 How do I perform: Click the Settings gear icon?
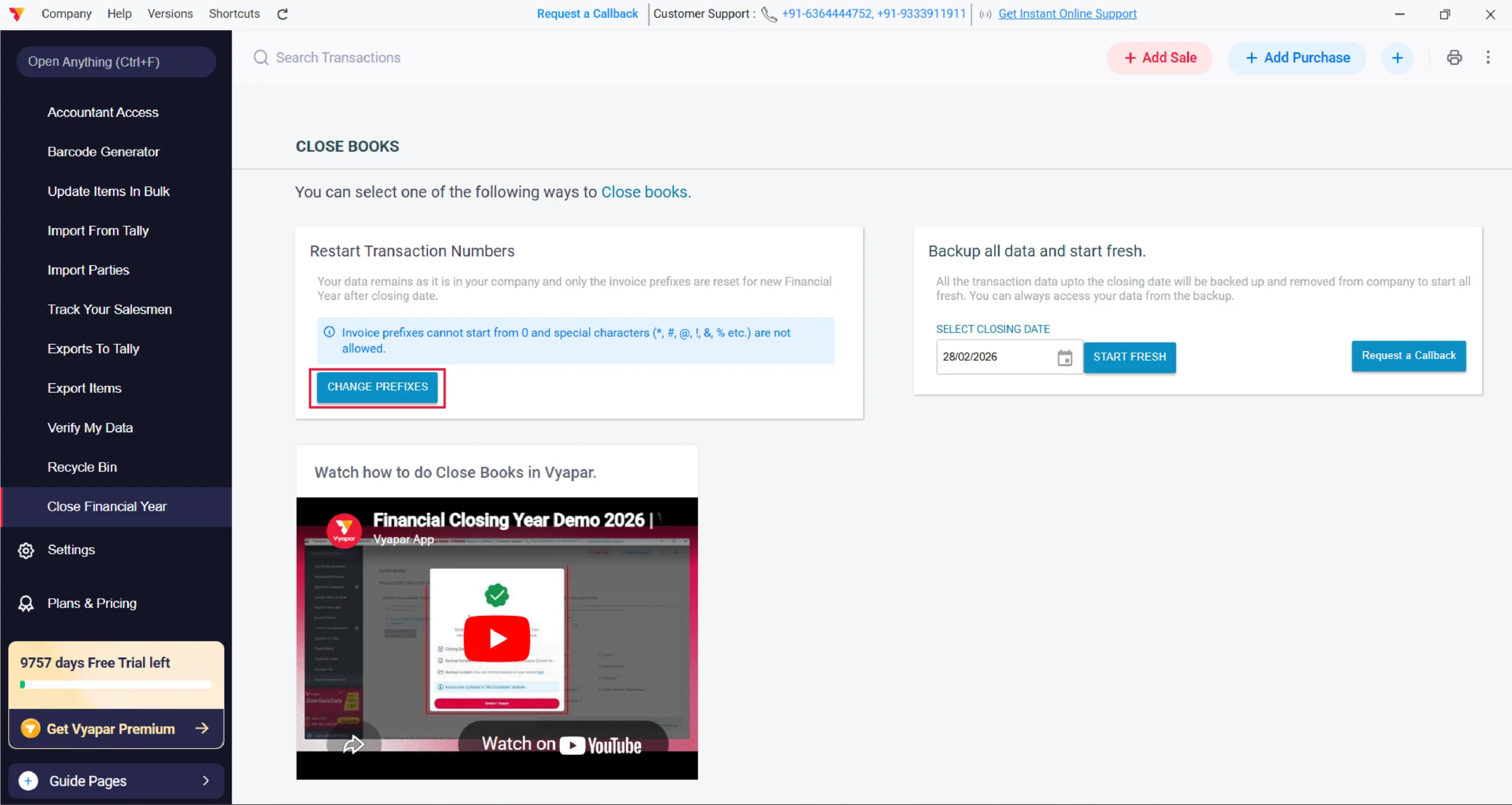coord(26,550)
